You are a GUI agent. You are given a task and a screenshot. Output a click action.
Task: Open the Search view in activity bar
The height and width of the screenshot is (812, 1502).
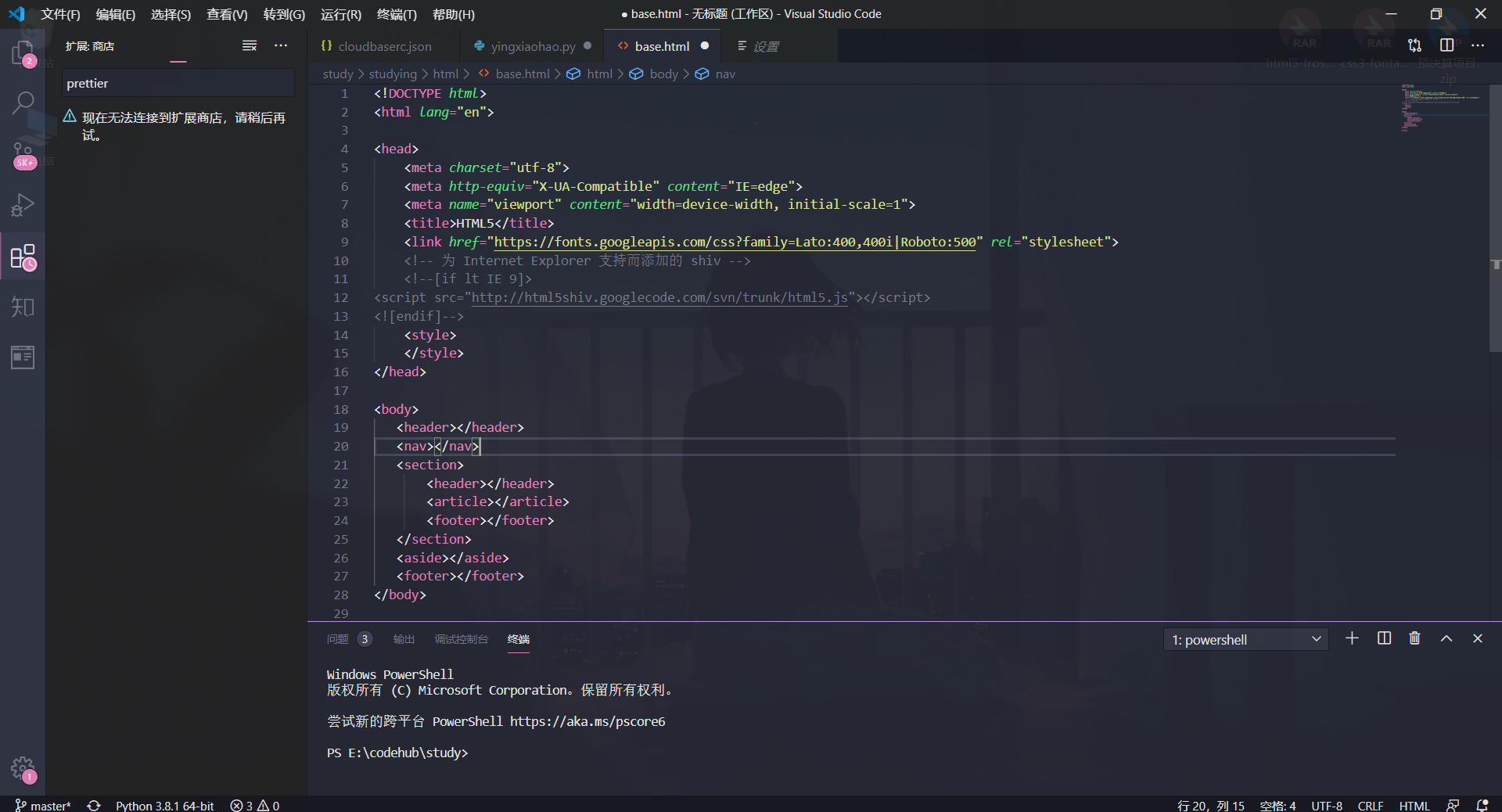pos(23,102)
